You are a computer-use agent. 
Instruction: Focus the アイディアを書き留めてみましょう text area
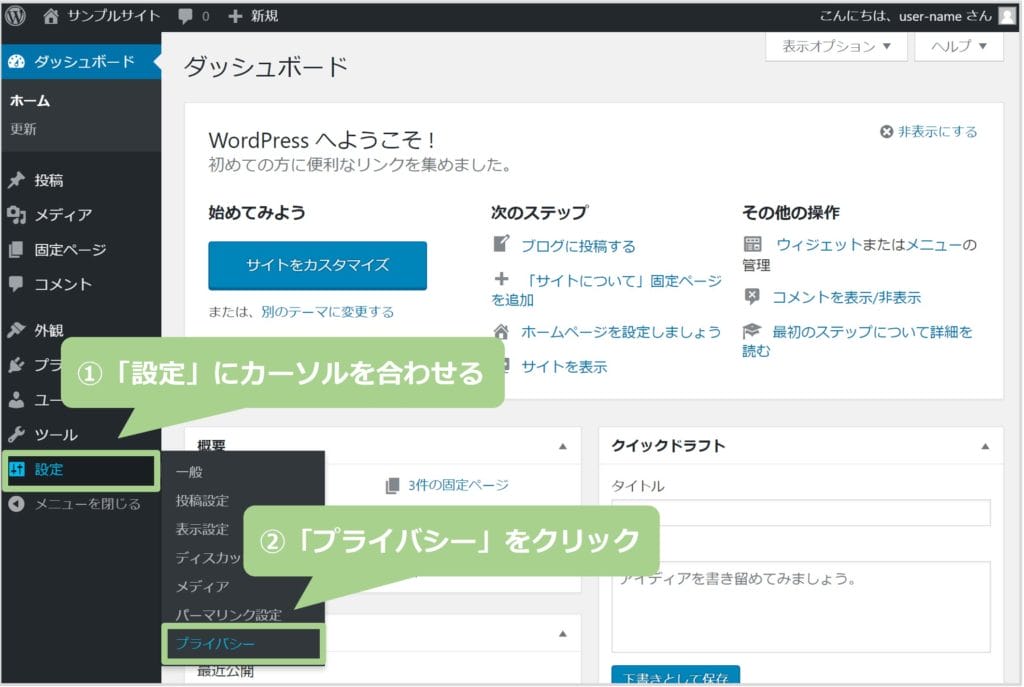click(801, 607)
